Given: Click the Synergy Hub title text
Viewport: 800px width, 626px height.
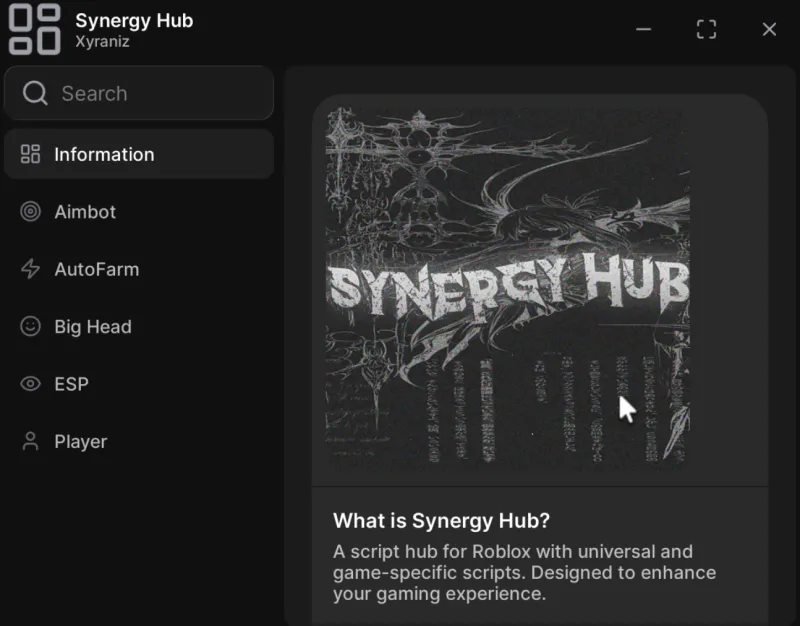Looking at the screenshot, I should pos(134,20).
